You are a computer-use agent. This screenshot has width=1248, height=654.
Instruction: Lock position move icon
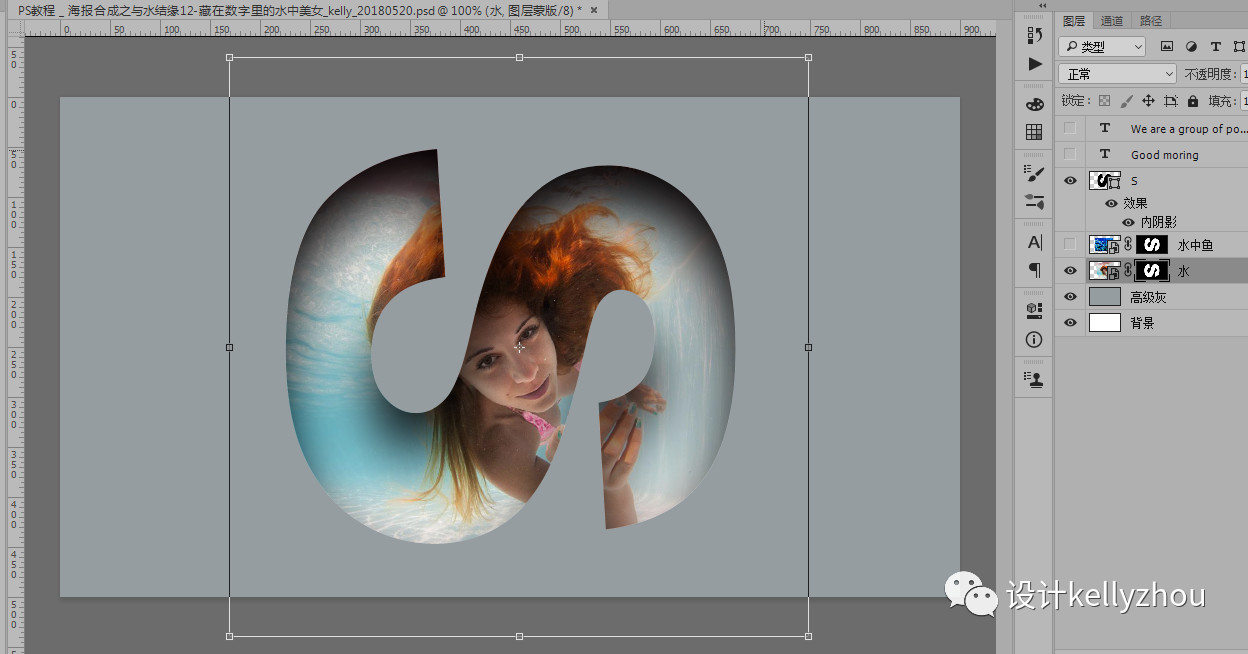click(1148, 101)
